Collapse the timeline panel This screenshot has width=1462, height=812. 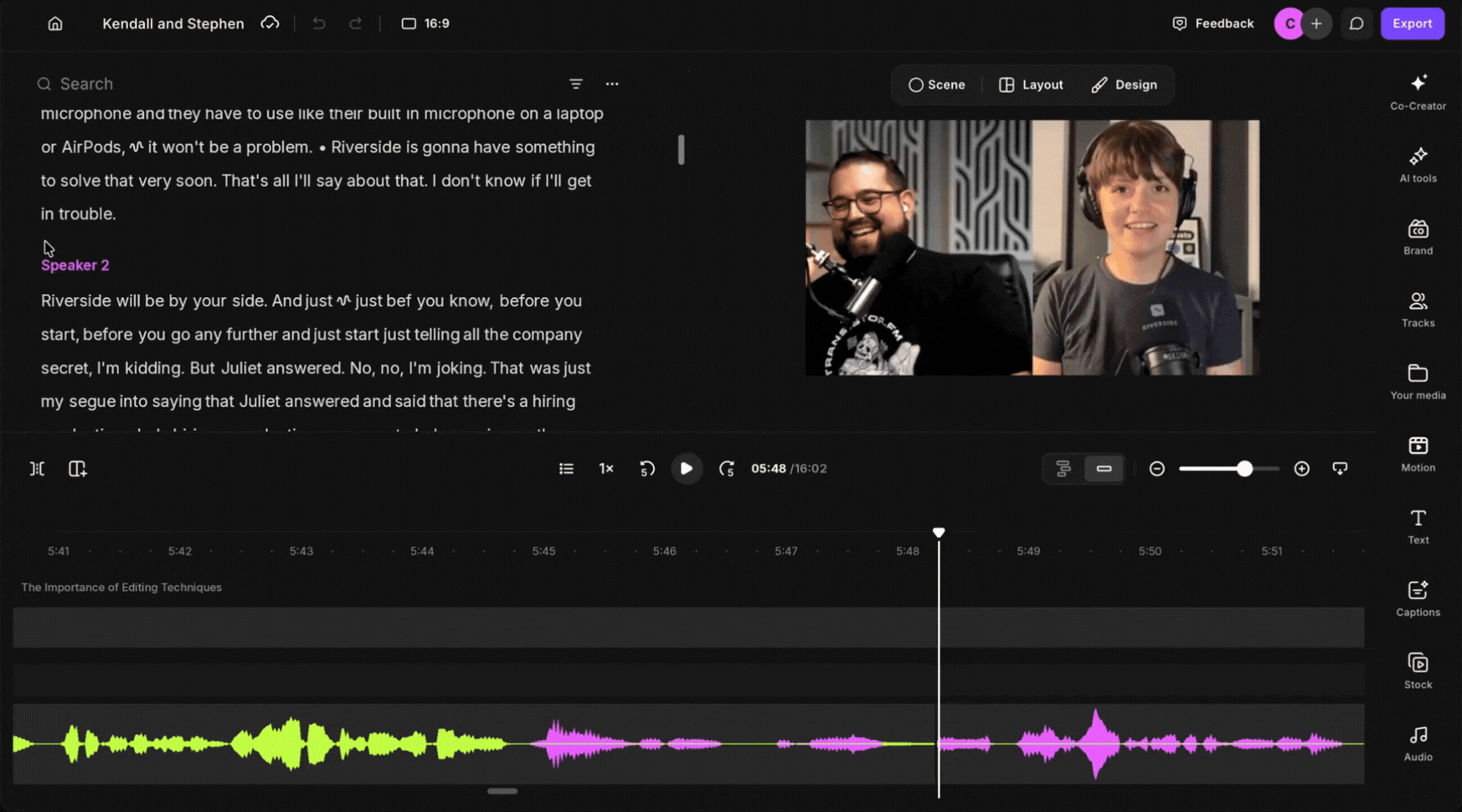click(1340, 469)
